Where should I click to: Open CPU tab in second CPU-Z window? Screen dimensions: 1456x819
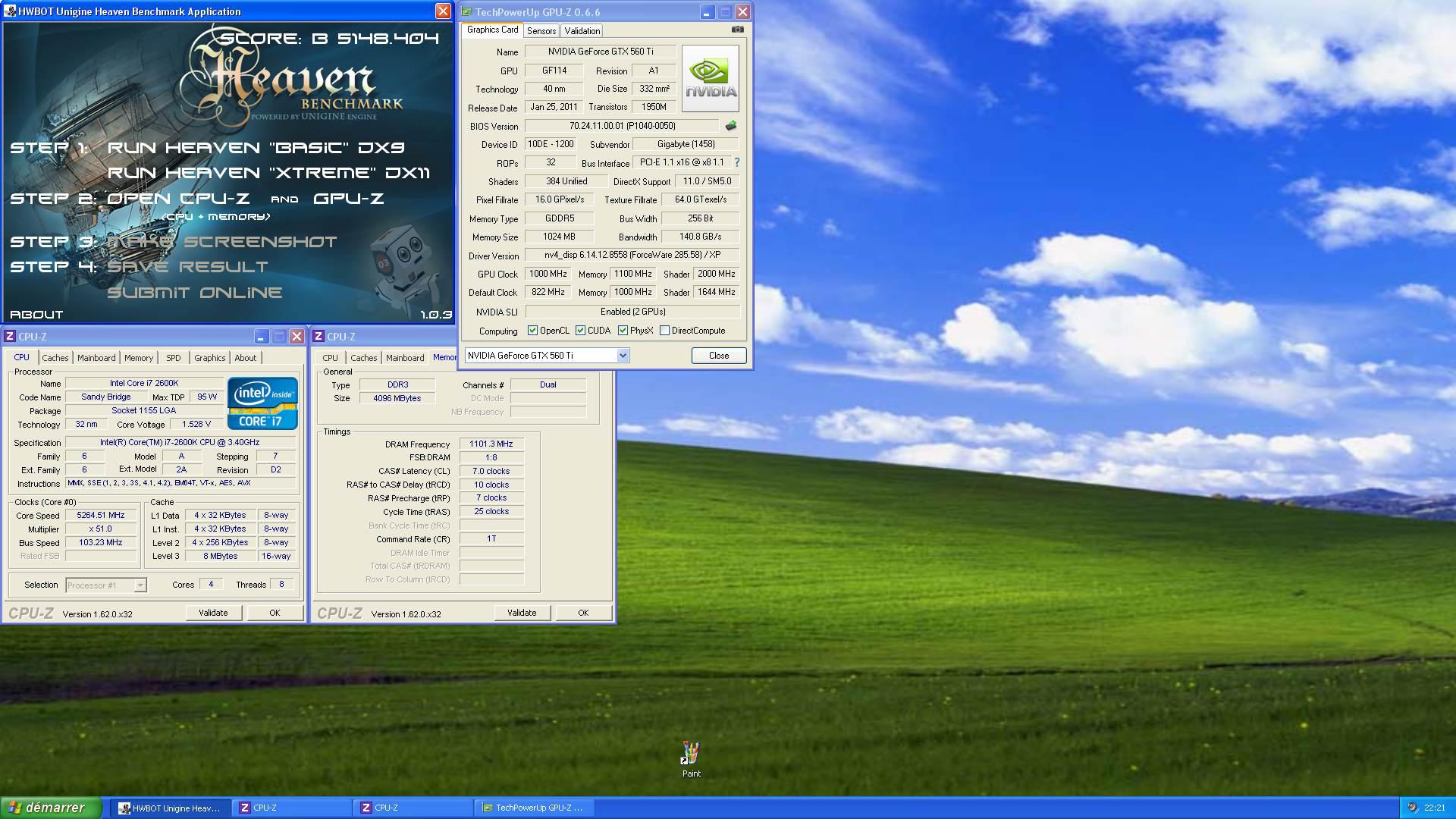330,358
